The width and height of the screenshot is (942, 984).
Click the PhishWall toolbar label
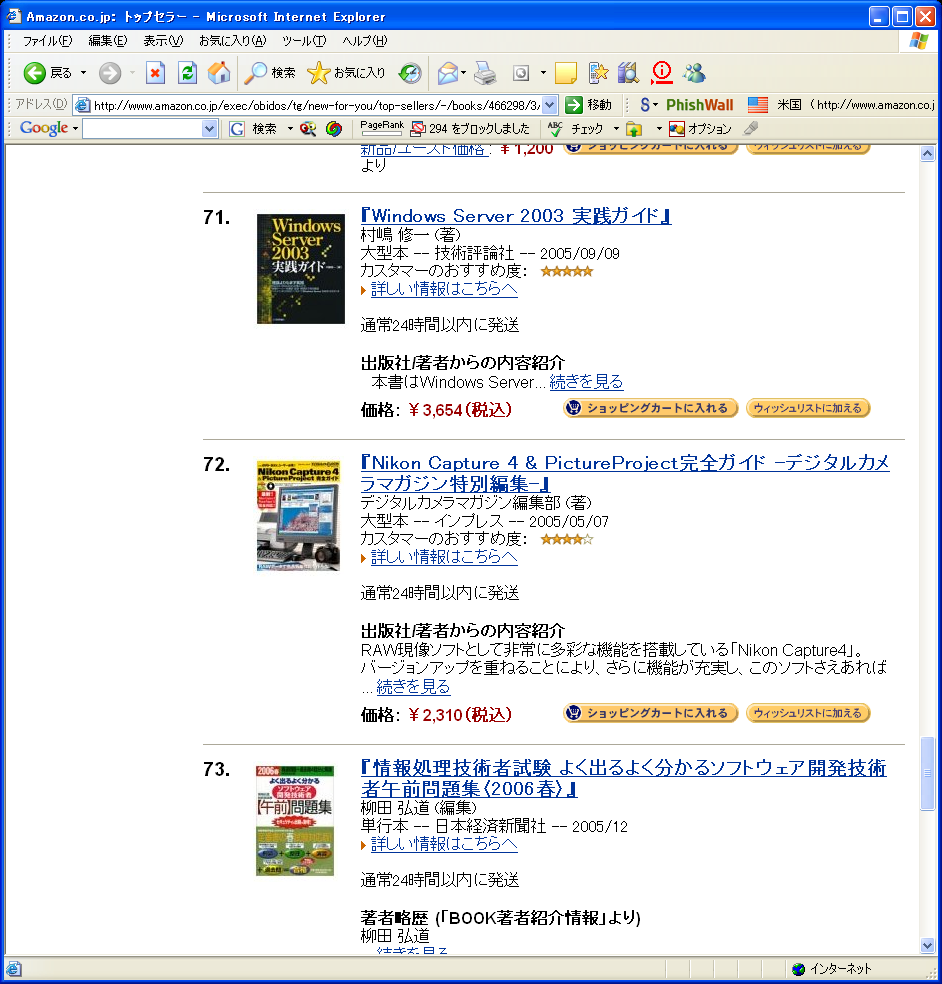coord(699,105)
